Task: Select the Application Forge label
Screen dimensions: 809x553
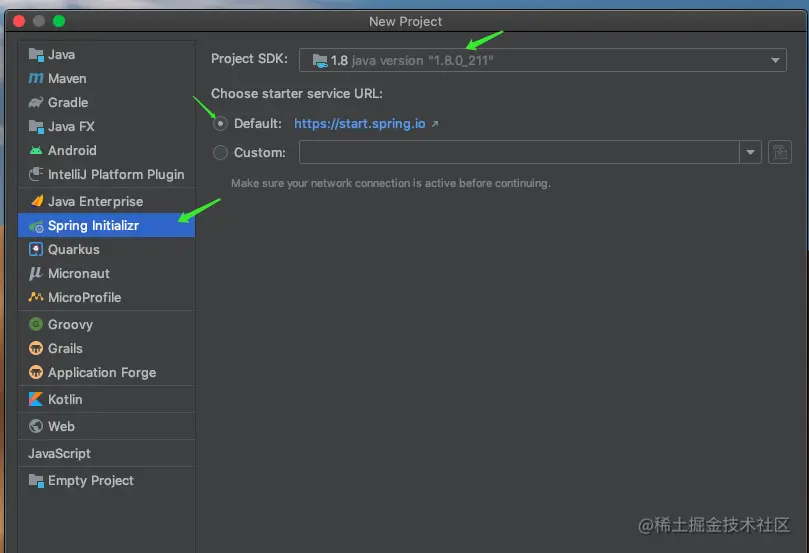Action: pos(102,372)
